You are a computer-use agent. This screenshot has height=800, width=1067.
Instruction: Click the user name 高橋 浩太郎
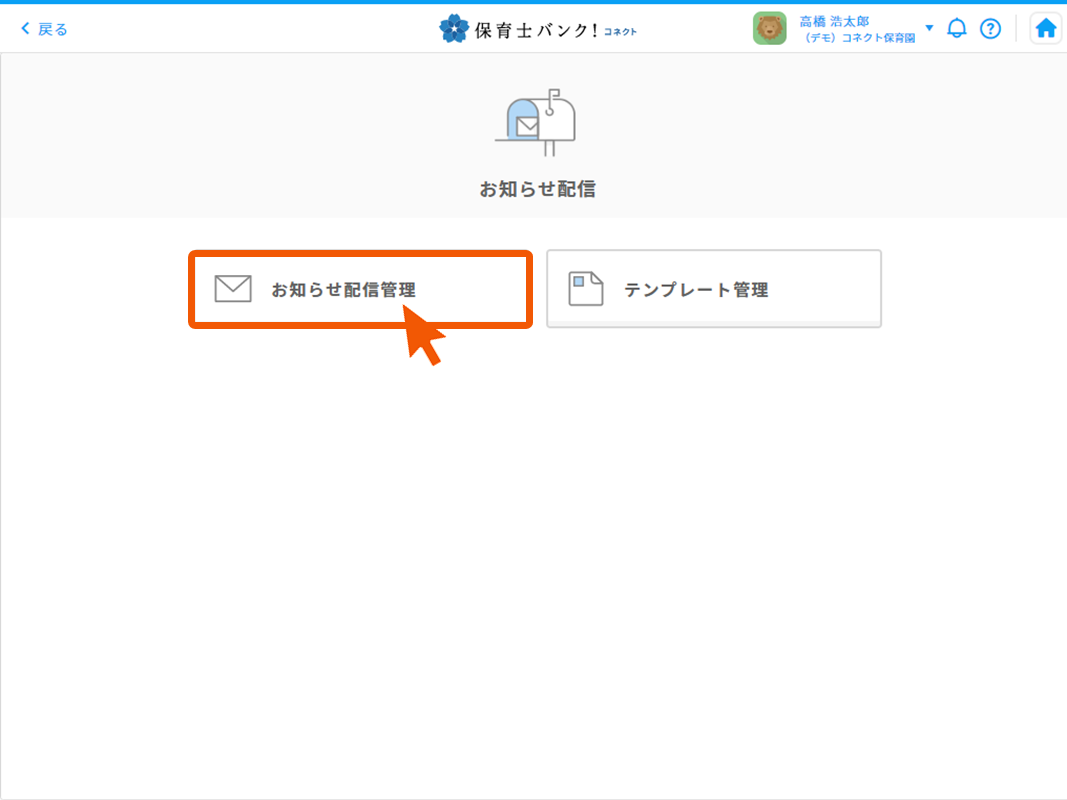coord(834,21)
